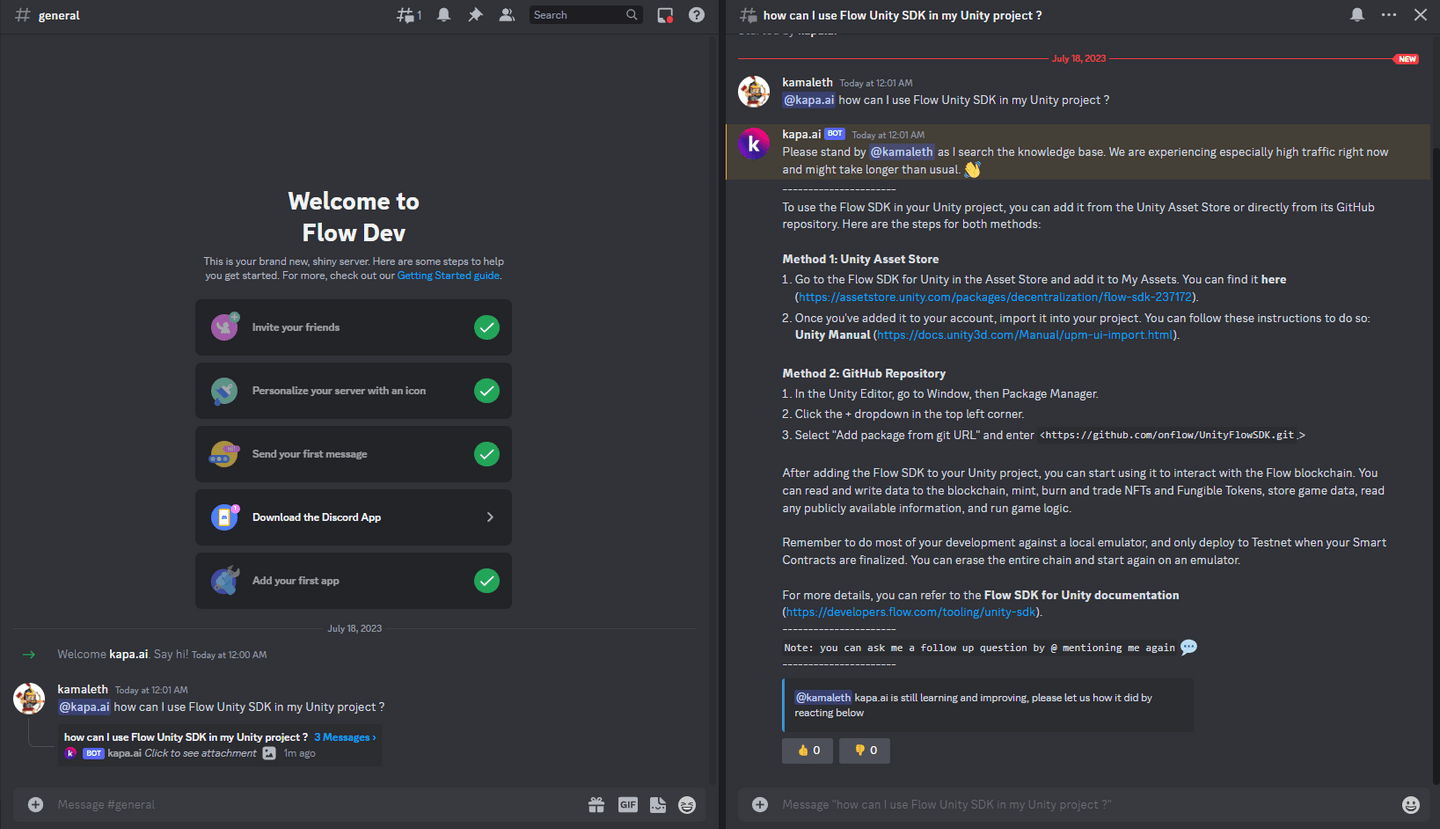This screenshot has width=1440, height=829.
Task: Close the thread panel
Action: point(1420,15)
